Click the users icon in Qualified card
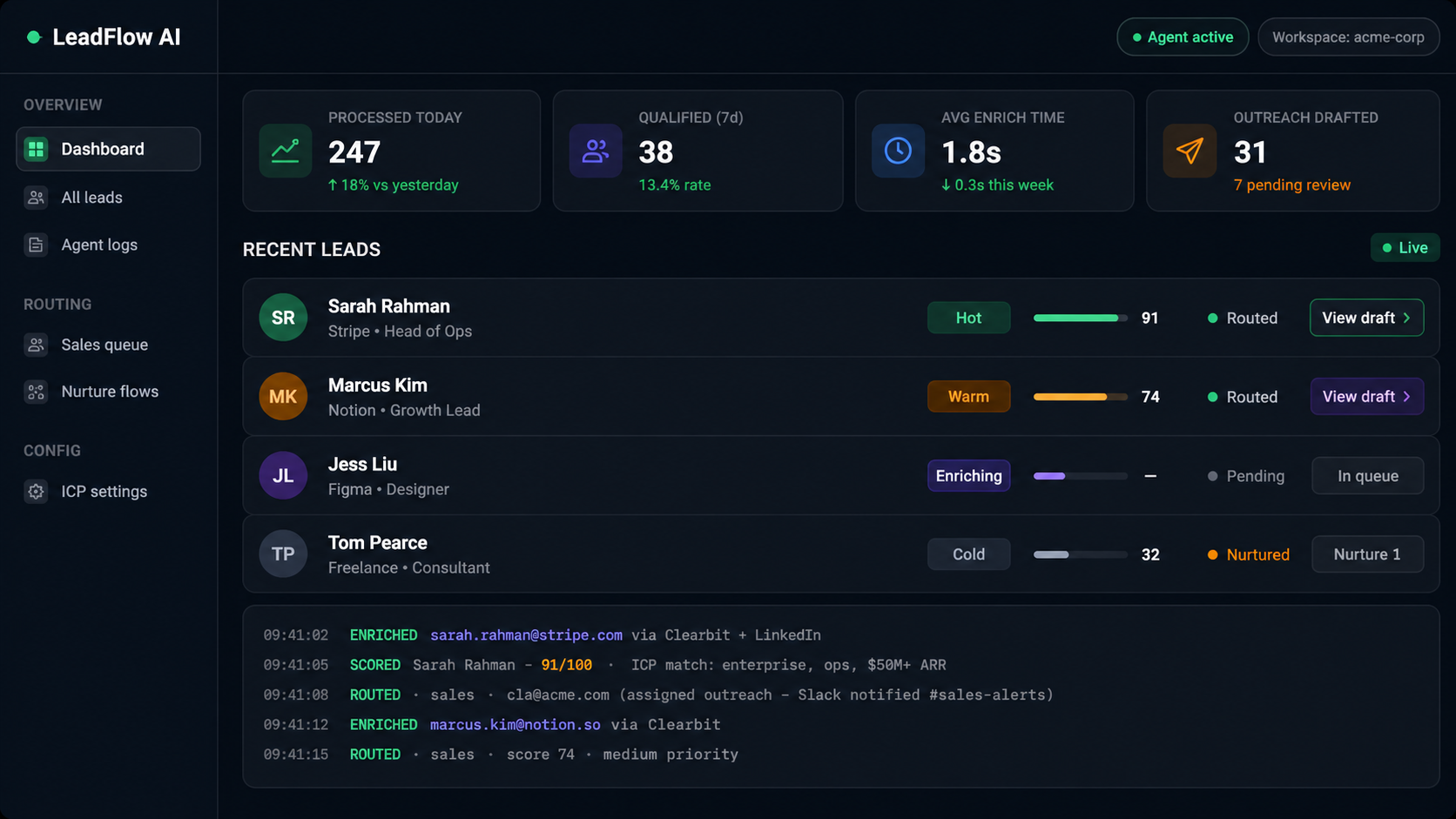Viewport: 1456px width, 819px height. pyautogui.click(x=596, y=151)
